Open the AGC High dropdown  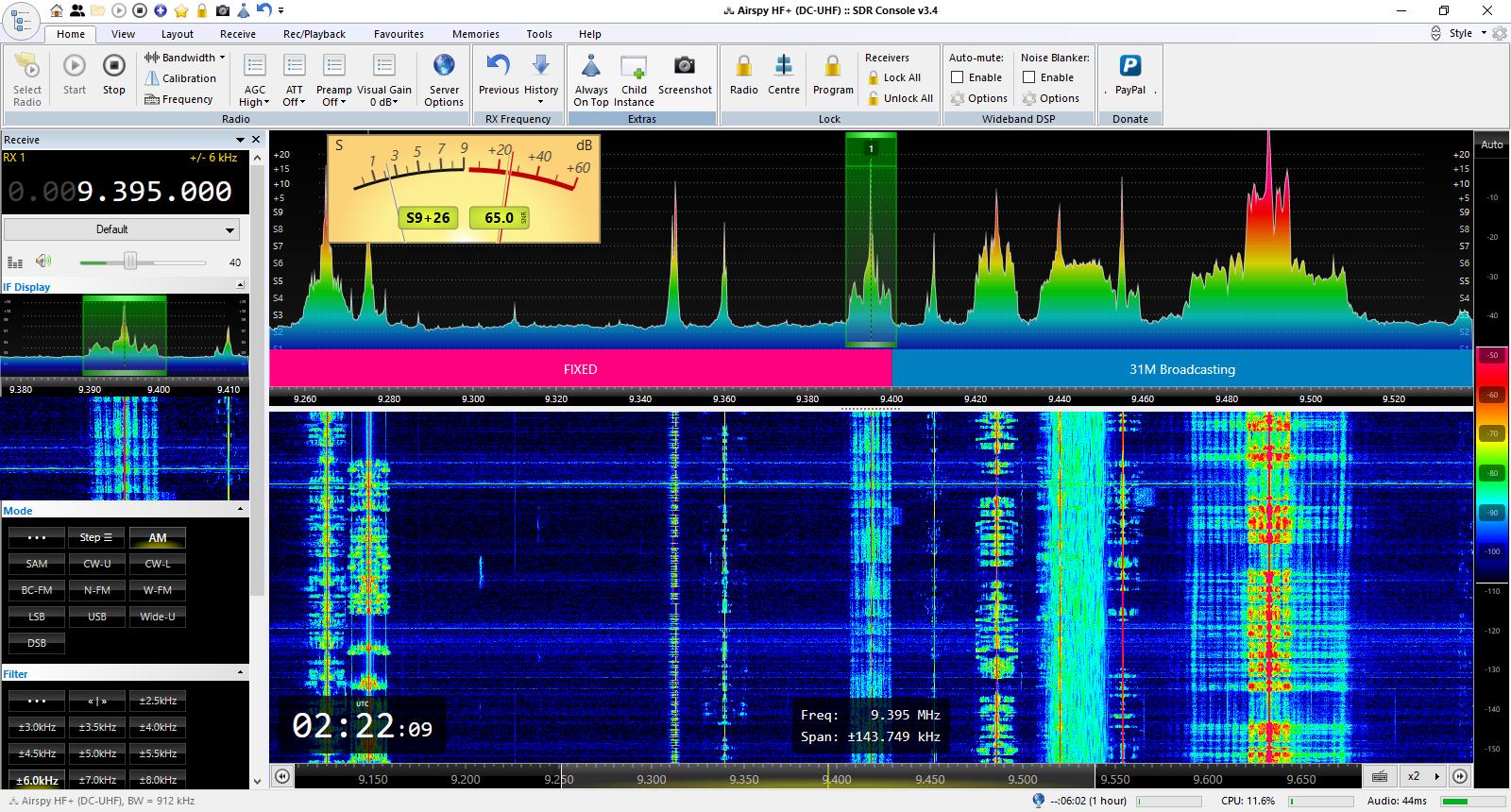coord(255,79)
